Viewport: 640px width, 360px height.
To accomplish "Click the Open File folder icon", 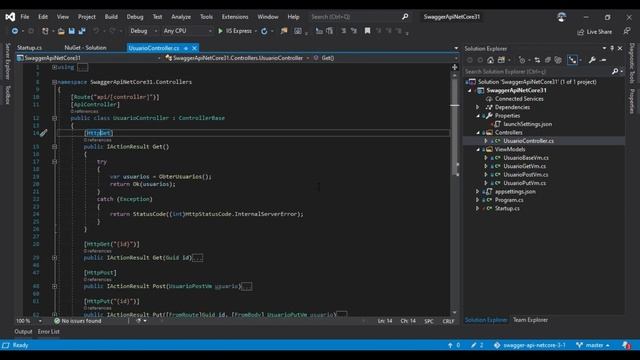I will [x=61, y=31].
